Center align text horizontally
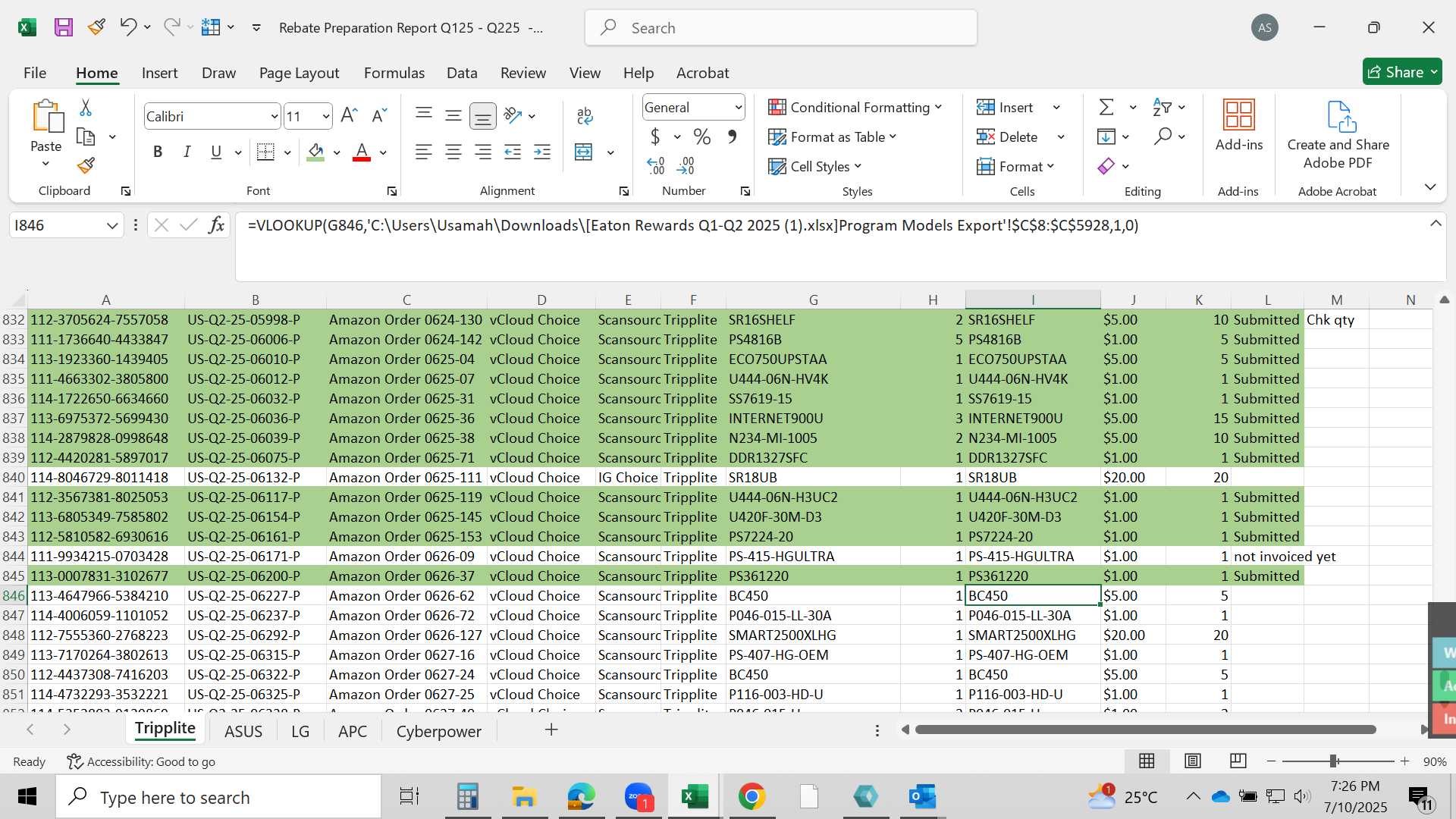1456x819 pixels. point(453,152)
